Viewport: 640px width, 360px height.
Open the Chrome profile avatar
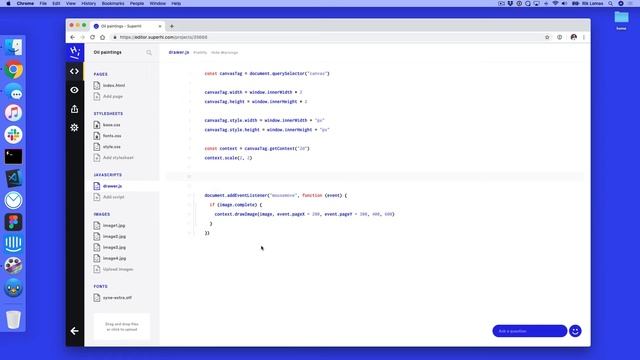(573, 37)
